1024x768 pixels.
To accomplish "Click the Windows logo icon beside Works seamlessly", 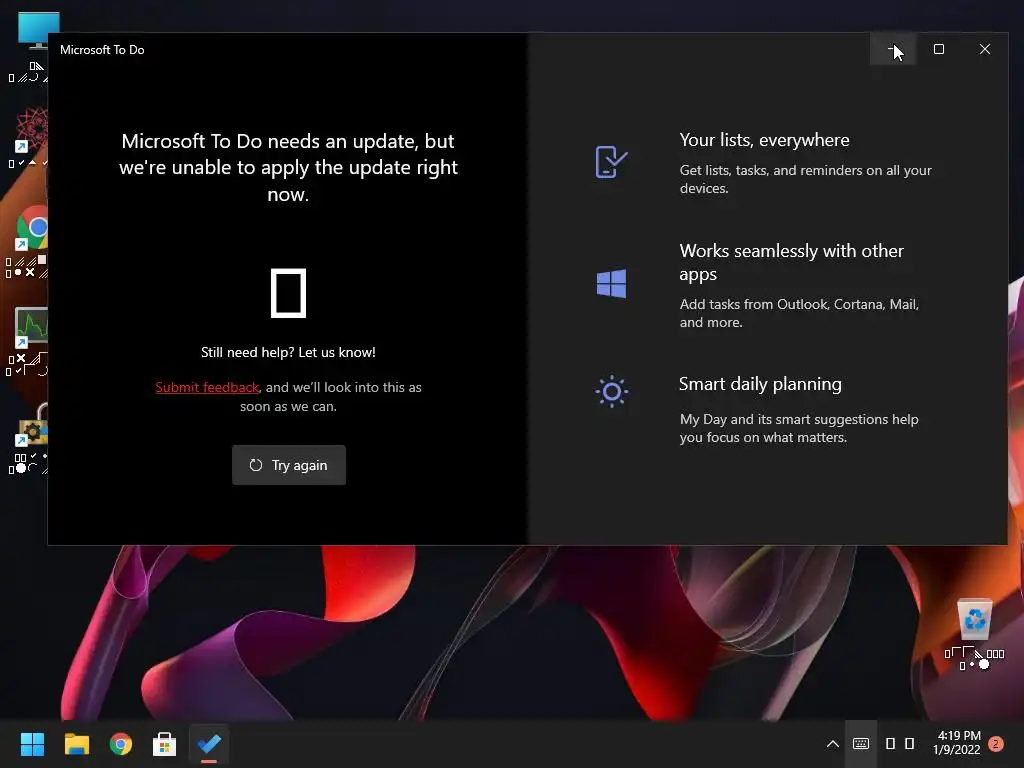I will click(x=611, y=283).
